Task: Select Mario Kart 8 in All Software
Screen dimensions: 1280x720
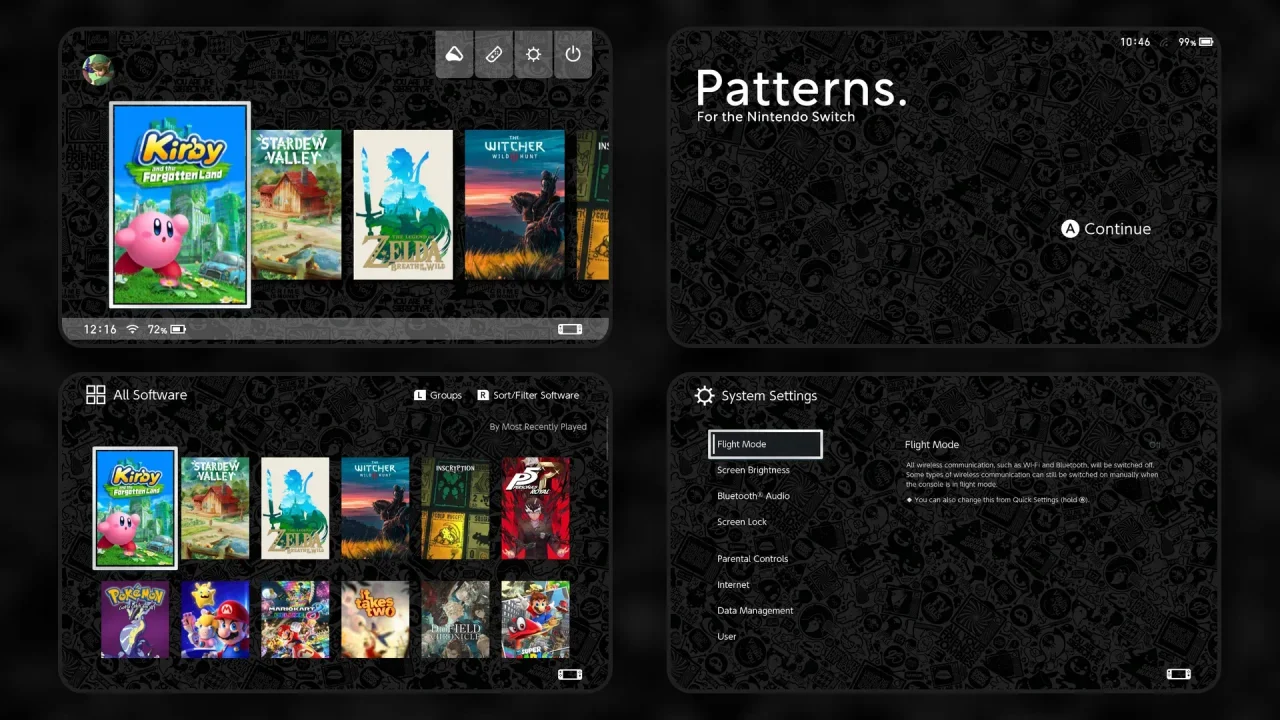Action: click(295, 619)
